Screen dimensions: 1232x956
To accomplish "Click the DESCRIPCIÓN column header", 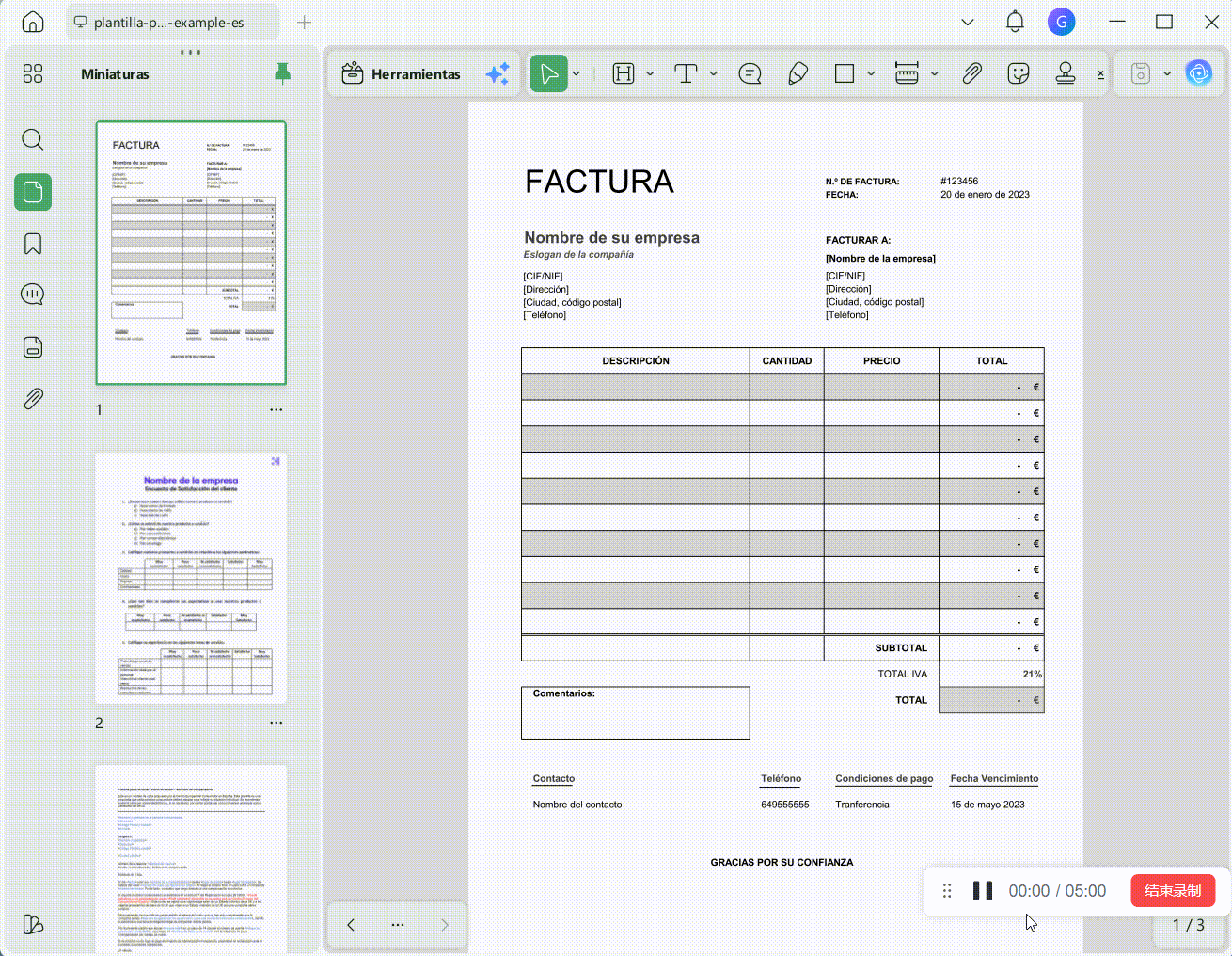I will [x=636, y=360].
